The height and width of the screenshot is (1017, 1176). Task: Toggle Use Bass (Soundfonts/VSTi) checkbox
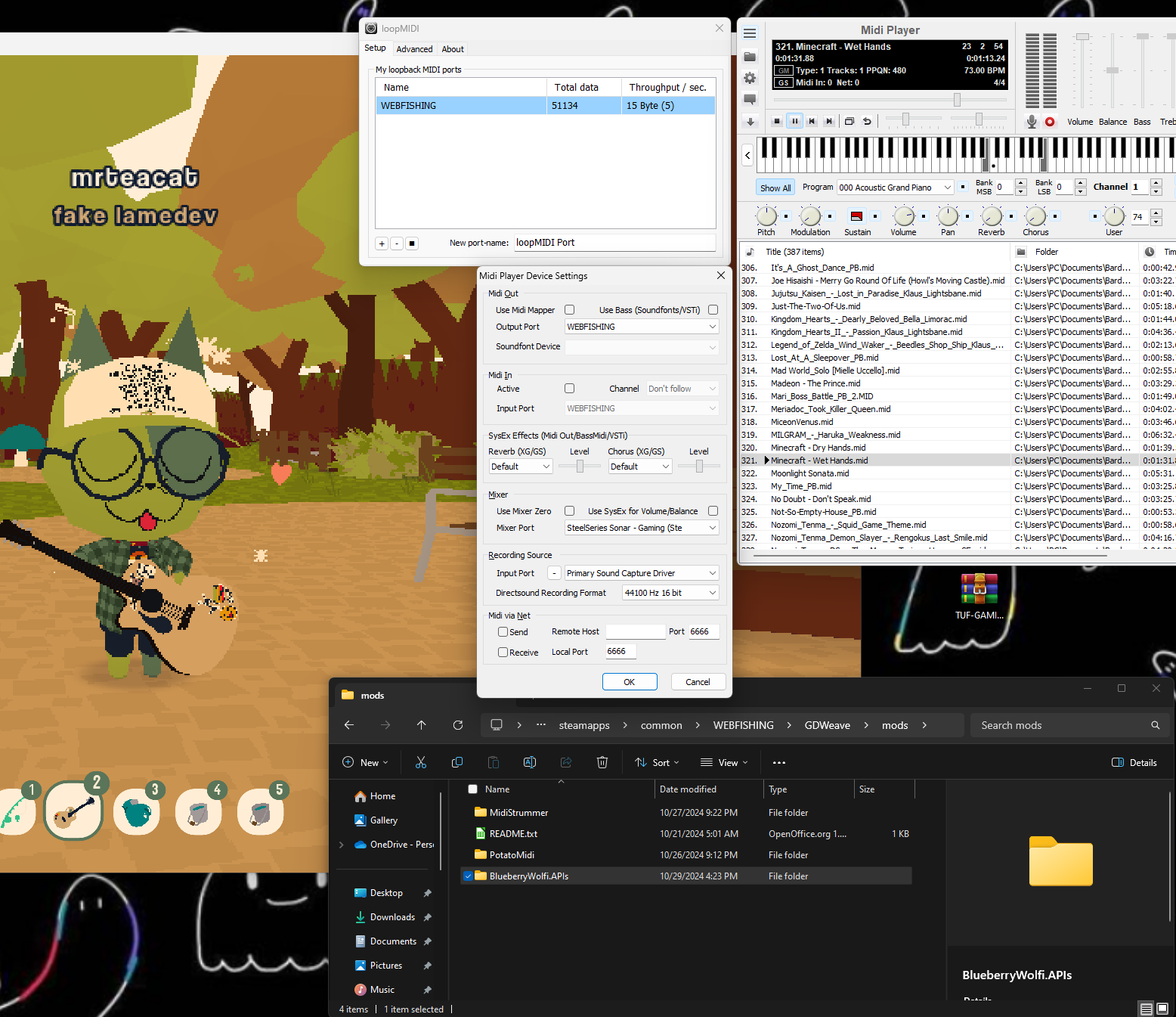point(713,310)
